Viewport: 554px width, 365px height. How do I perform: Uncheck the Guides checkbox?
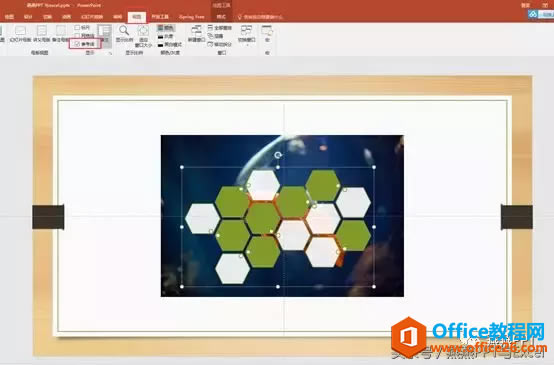[85, 44]
